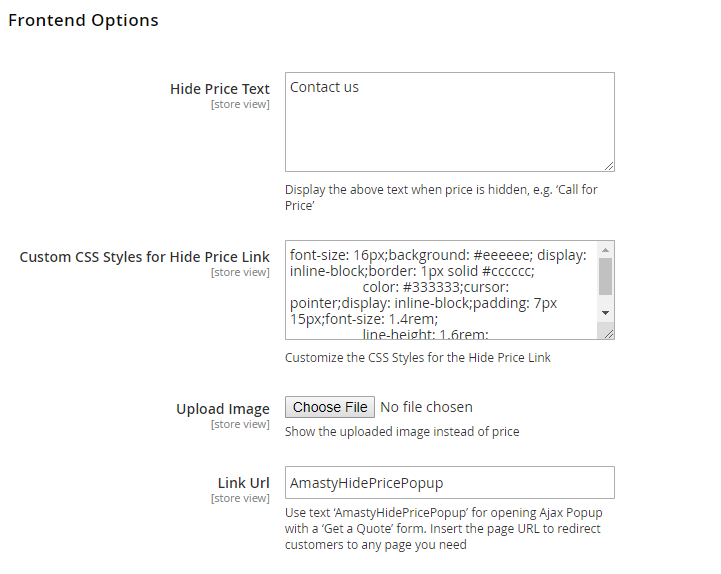Click the scrollbar thumb in CSS textarea
This screenshot has width=721, height=574.
pos(605,275)
